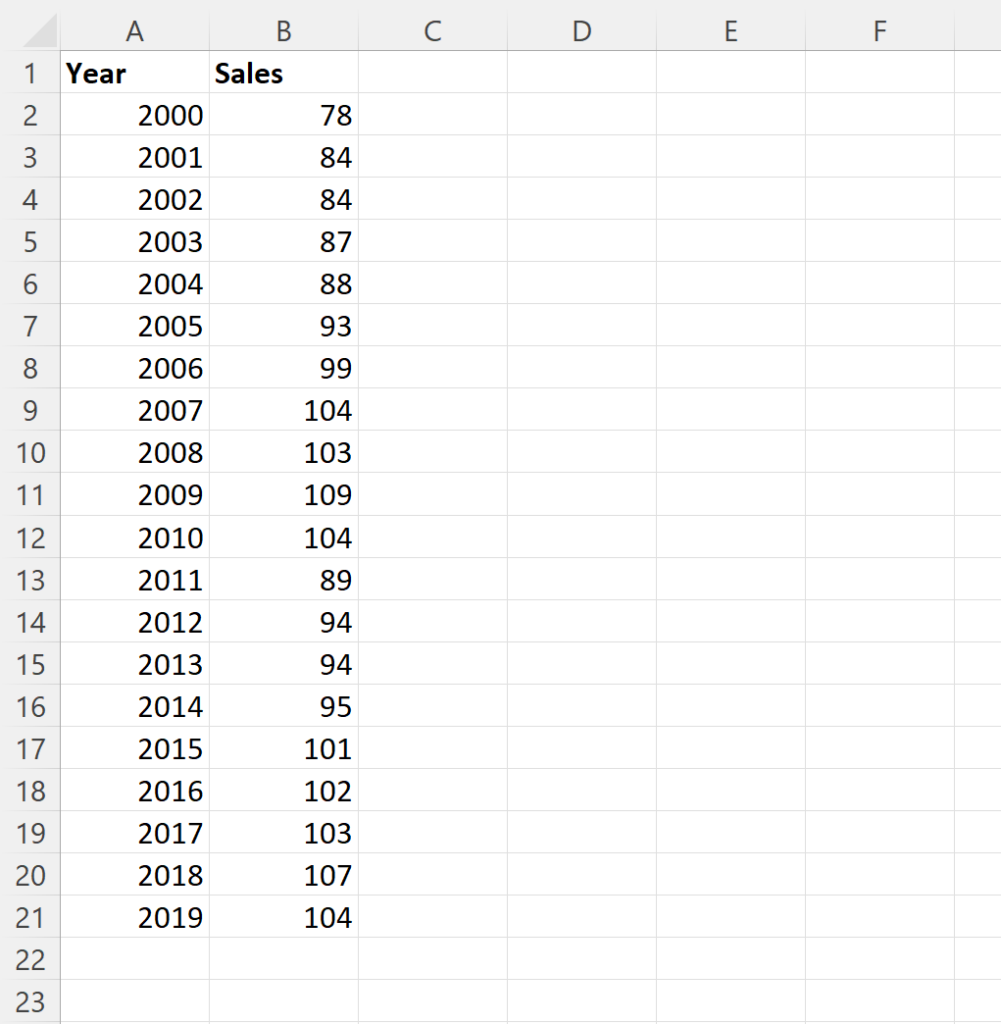The image size is (1001, 1024).
Task: Select cell containing year 2009
Action: click(135, 495)
